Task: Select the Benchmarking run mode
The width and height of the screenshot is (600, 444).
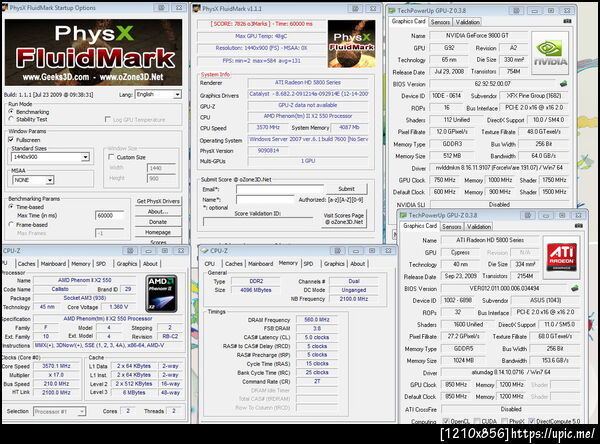Action: pyautogui.click(x=11, y=112)
